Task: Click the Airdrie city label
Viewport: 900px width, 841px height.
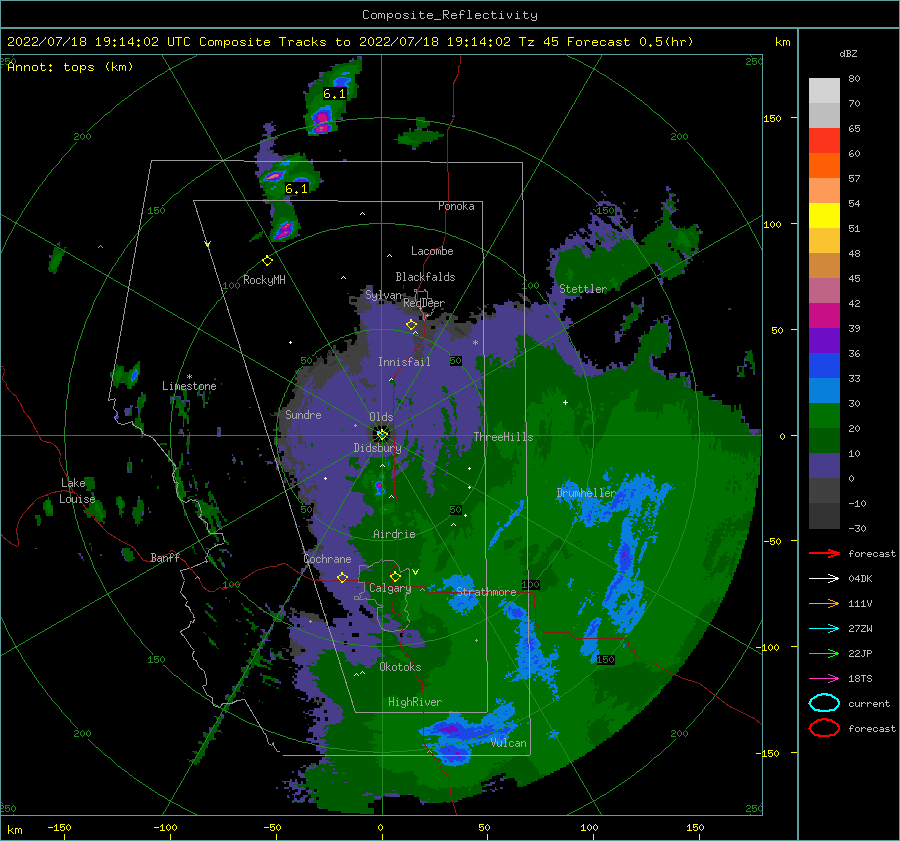Action: pyautogui.click(x=394, y=534)
